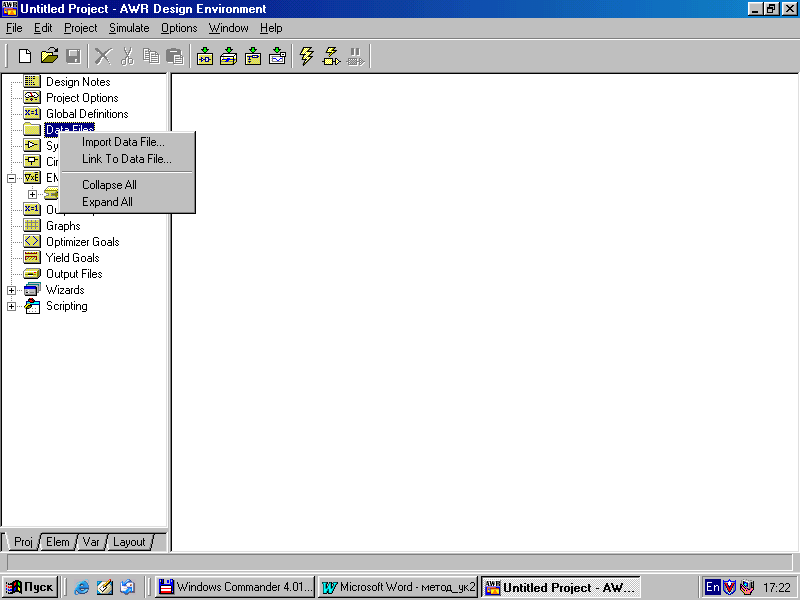Select the Graphs tree label
Screen dimensions: 800x600
coord(63,226)
